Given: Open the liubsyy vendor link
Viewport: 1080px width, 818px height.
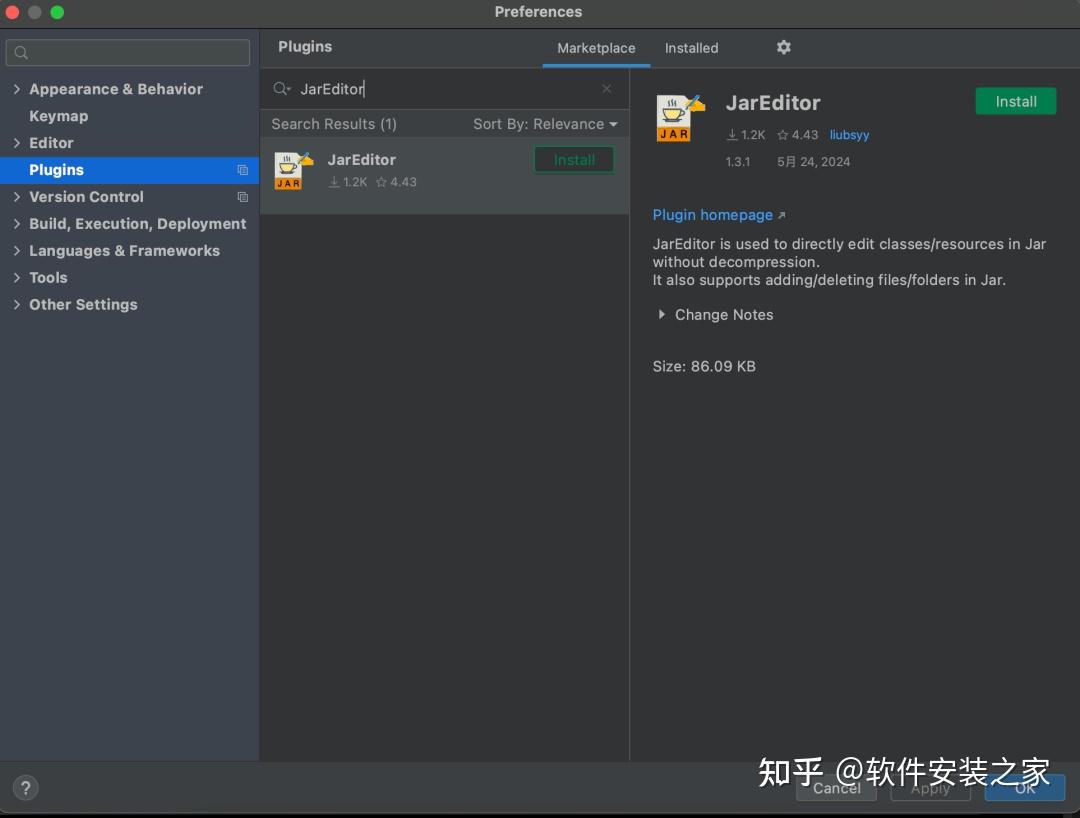Looking at the screenshot, I should click(849, 135).
